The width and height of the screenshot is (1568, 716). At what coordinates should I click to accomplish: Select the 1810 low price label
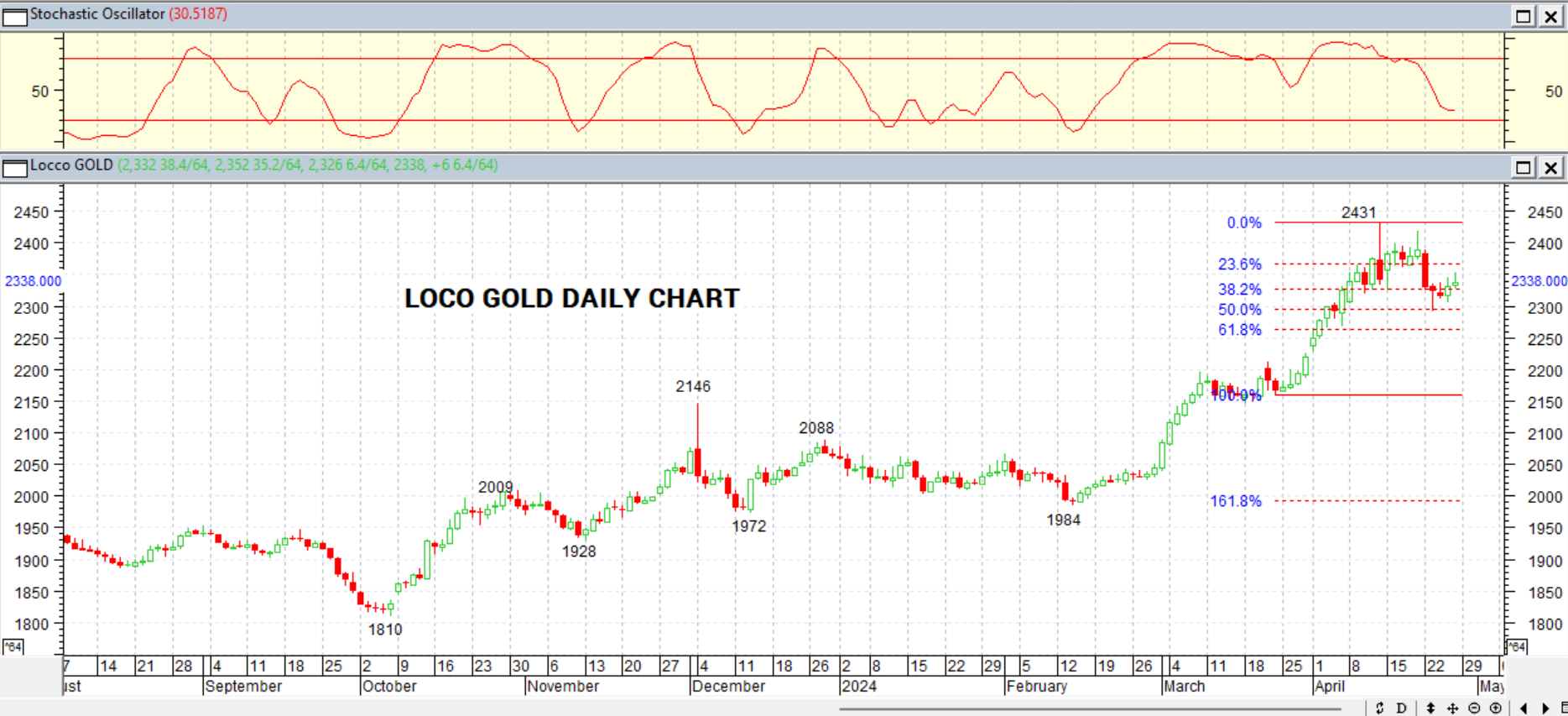385,630
